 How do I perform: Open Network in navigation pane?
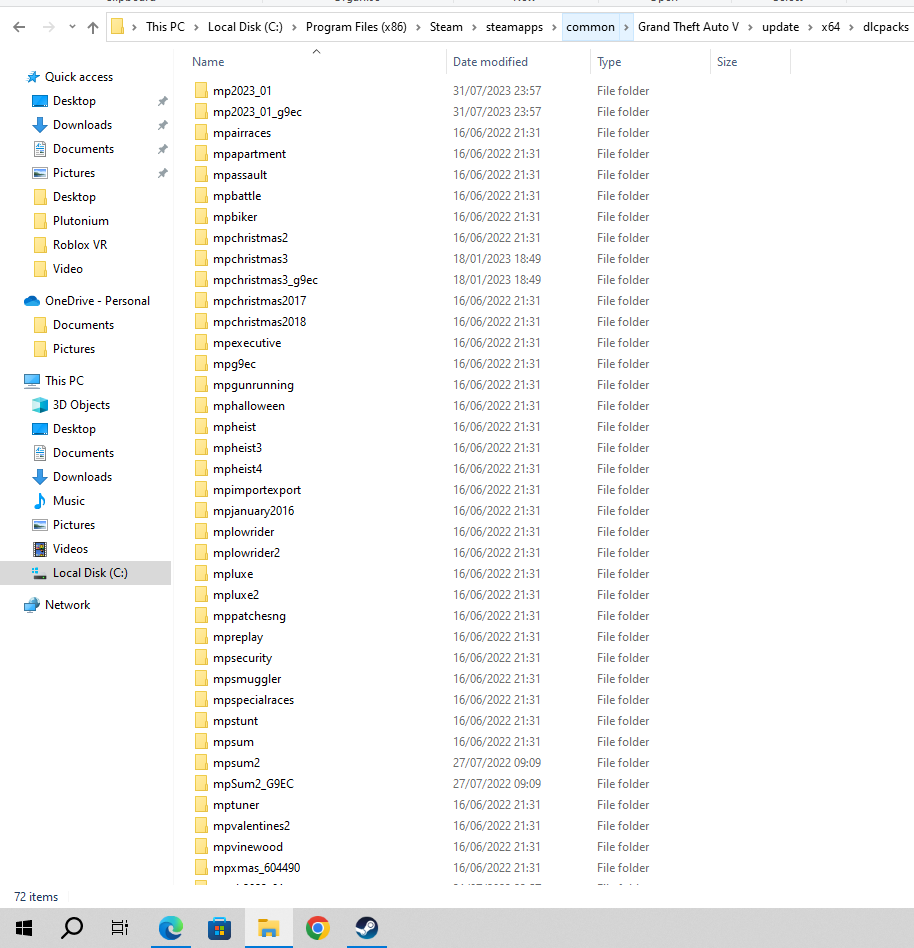coord(67,605)
